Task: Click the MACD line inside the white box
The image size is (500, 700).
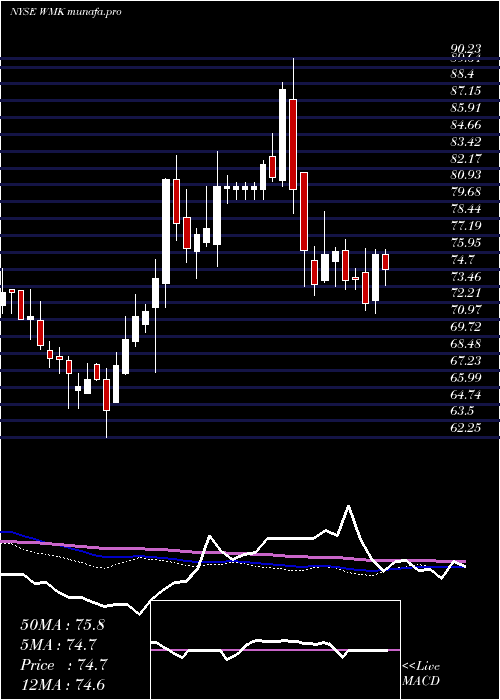Action: pyautogui.click(x=269, y=648)
